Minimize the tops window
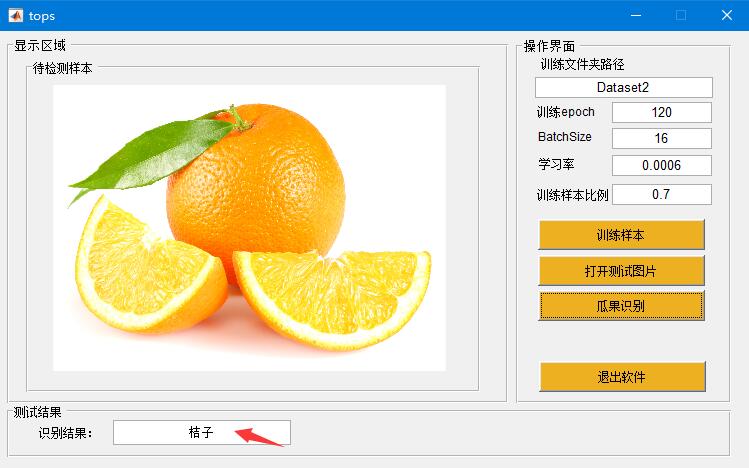Screen dimensions: 749x468 pos(636,15)
